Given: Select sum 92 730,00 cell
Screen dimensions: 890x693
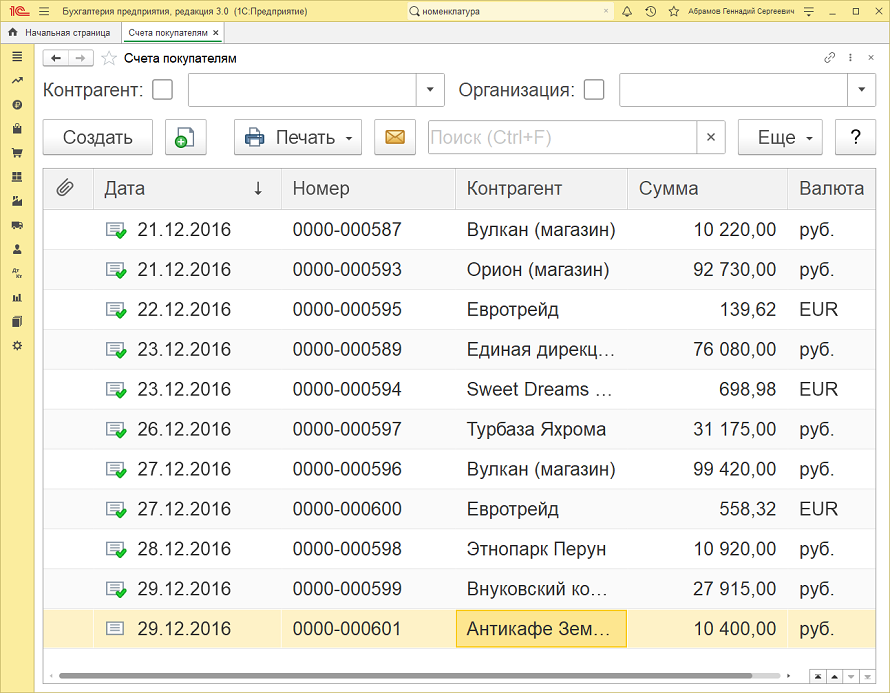Looking at the screenshot, I should [707, 269].
